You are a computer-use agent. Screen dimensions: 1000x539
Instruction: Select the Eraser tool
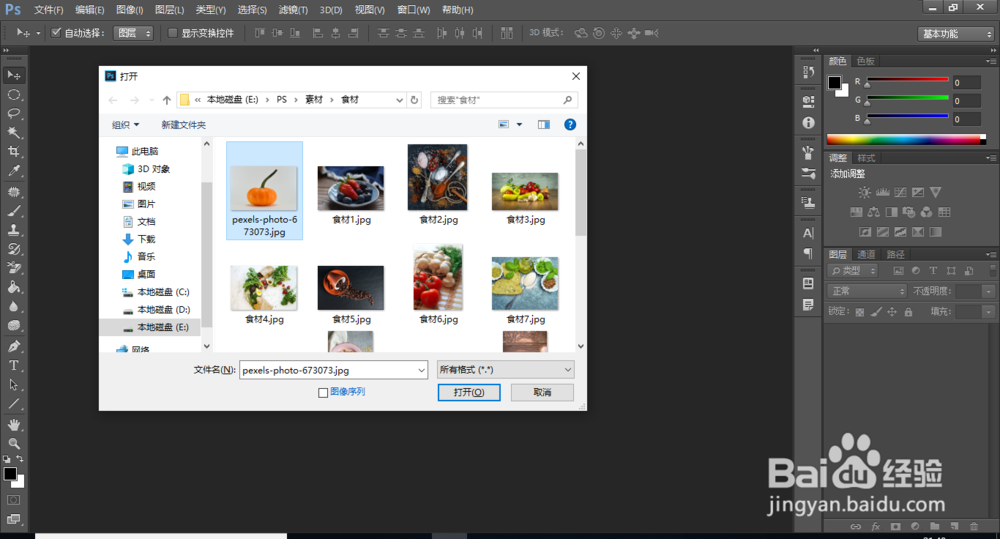pos(13,268)
